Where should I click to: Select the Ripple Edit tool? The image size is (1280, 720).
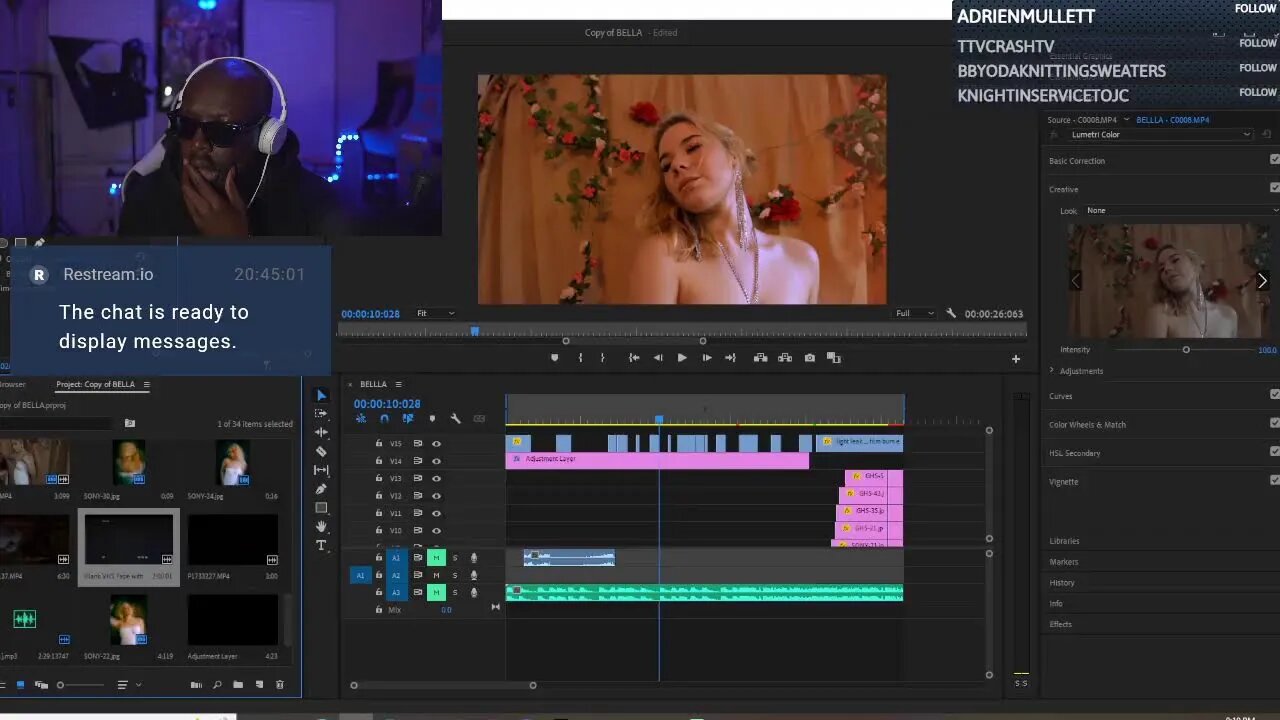(x=321, y=432)
